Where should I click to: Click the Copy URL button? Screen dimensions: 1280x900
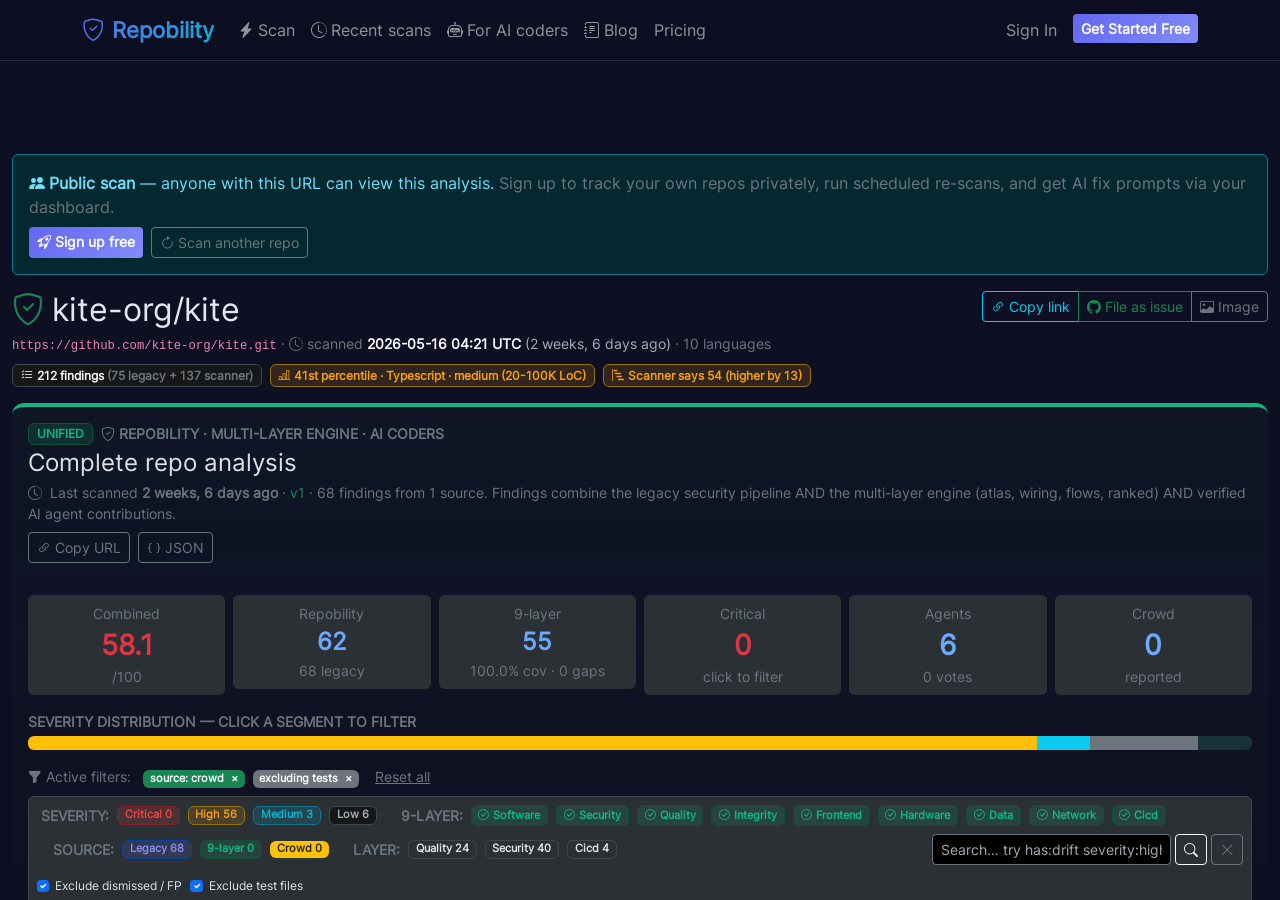79,547
